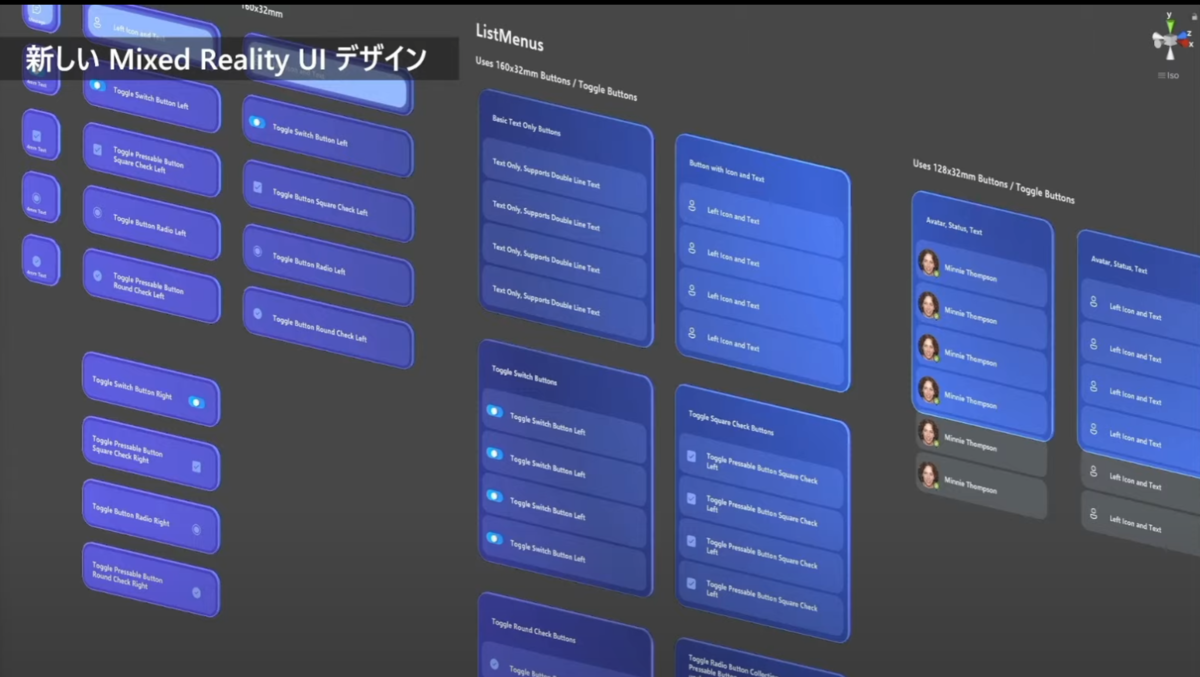Screen dimensions: 1200x677
Task: Click the gray center cube of scene gizmo
Action: pyautogui.click(x=1168, y=40)
